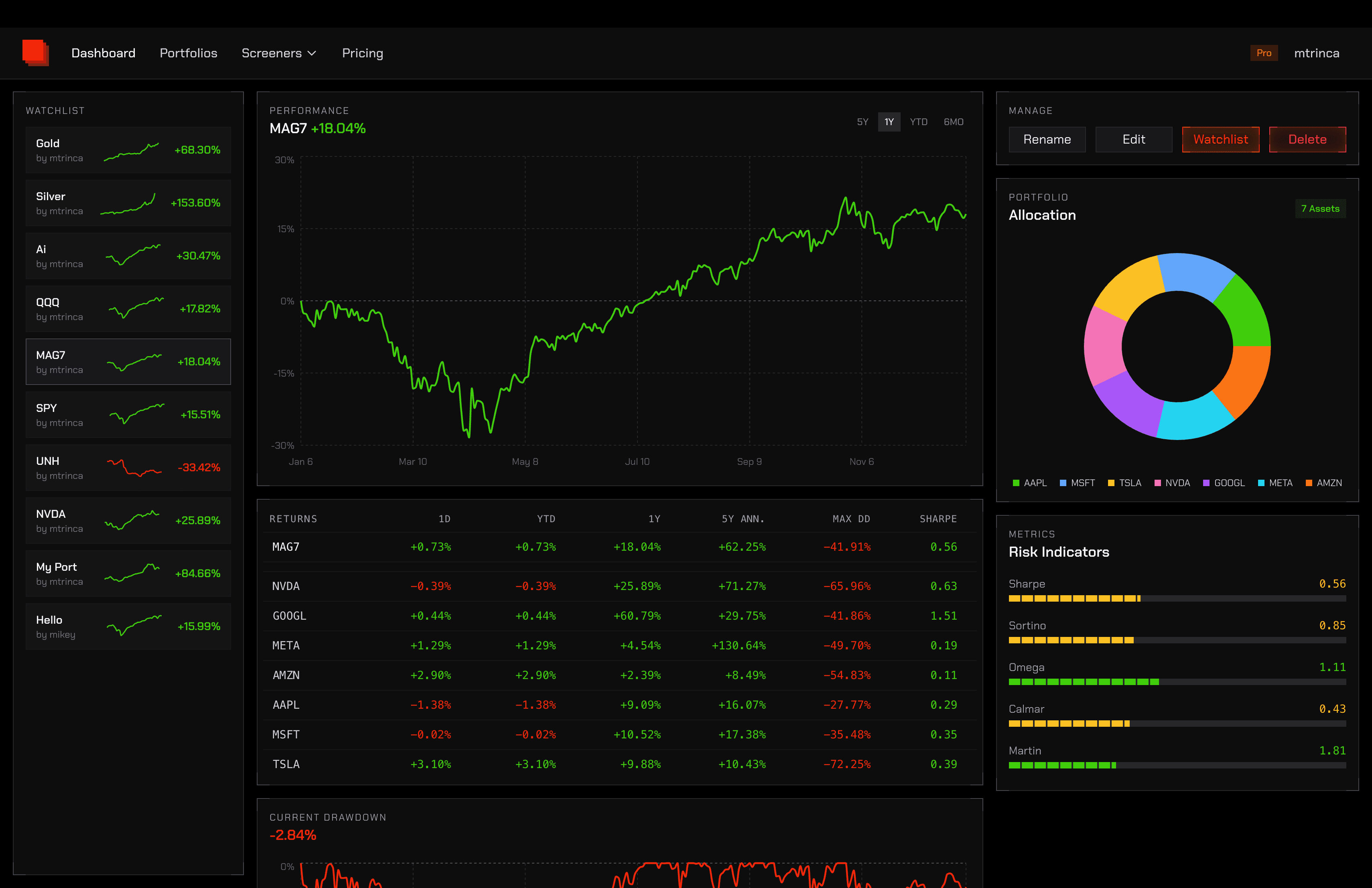The image size is (1372, 888).
Task: Select the 5Y performance range
Action: point(863,122)
